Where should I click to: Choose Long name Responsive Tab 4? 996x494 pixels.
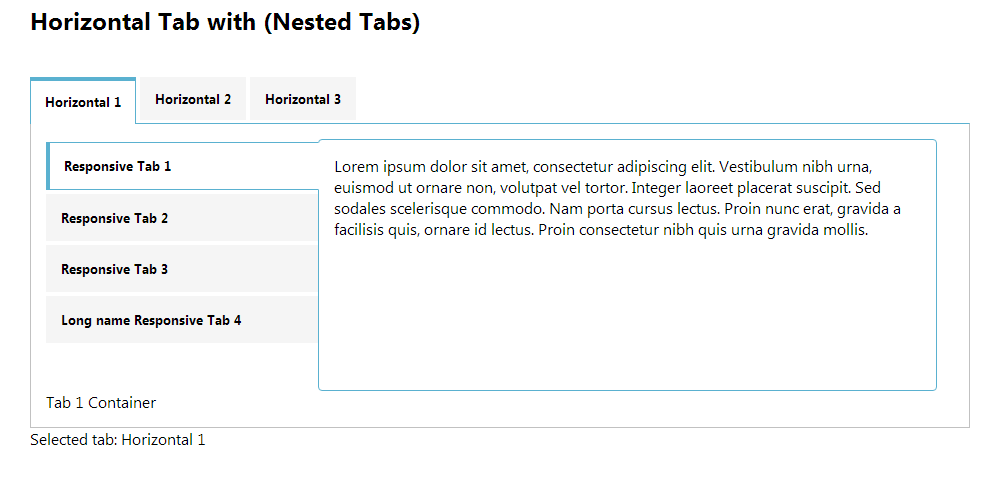tap(182, 319)
